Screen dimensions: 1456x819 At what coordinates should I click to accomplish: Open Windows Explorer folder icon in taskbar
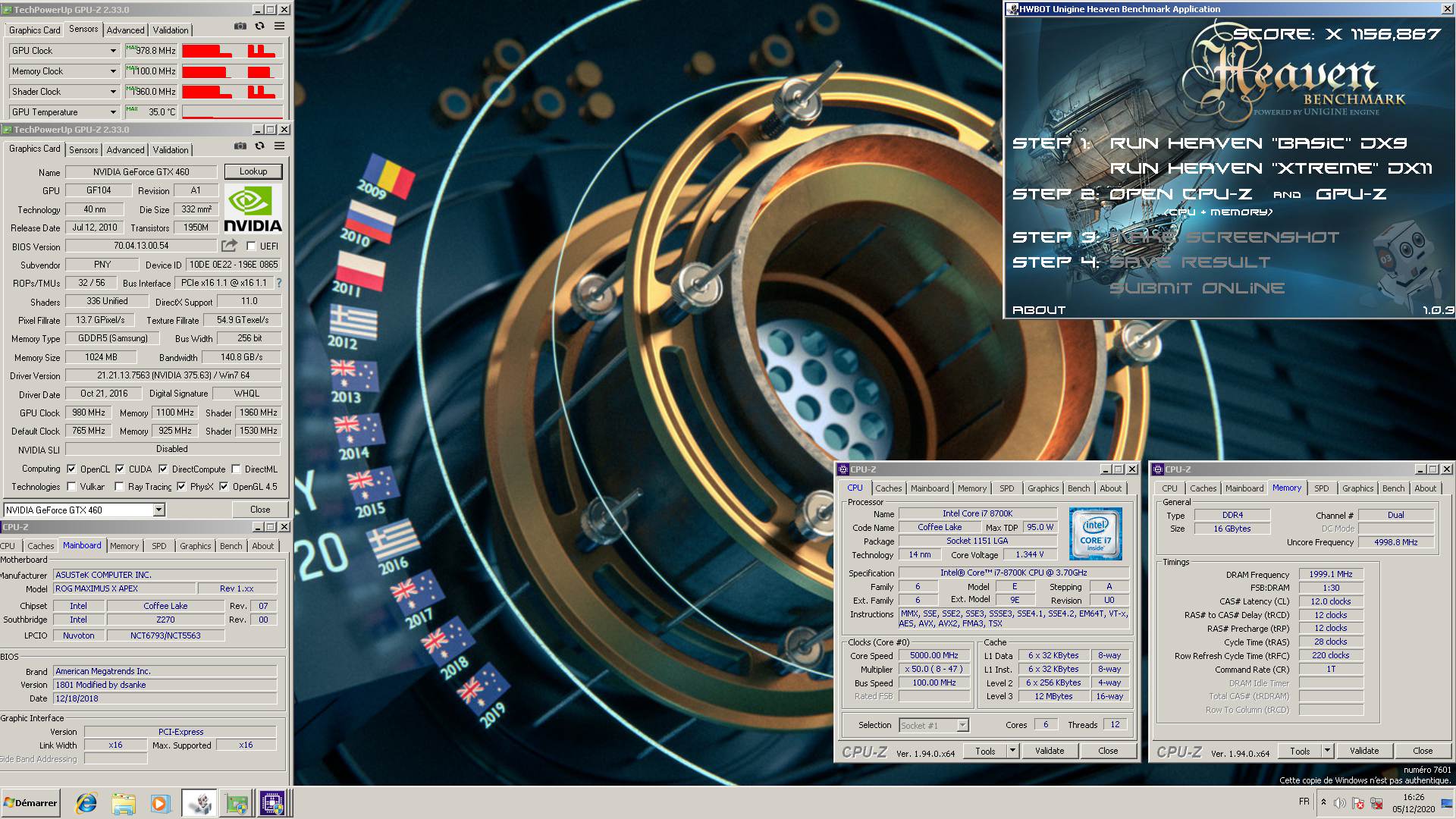pyautogui.click(x=124, y=803)
